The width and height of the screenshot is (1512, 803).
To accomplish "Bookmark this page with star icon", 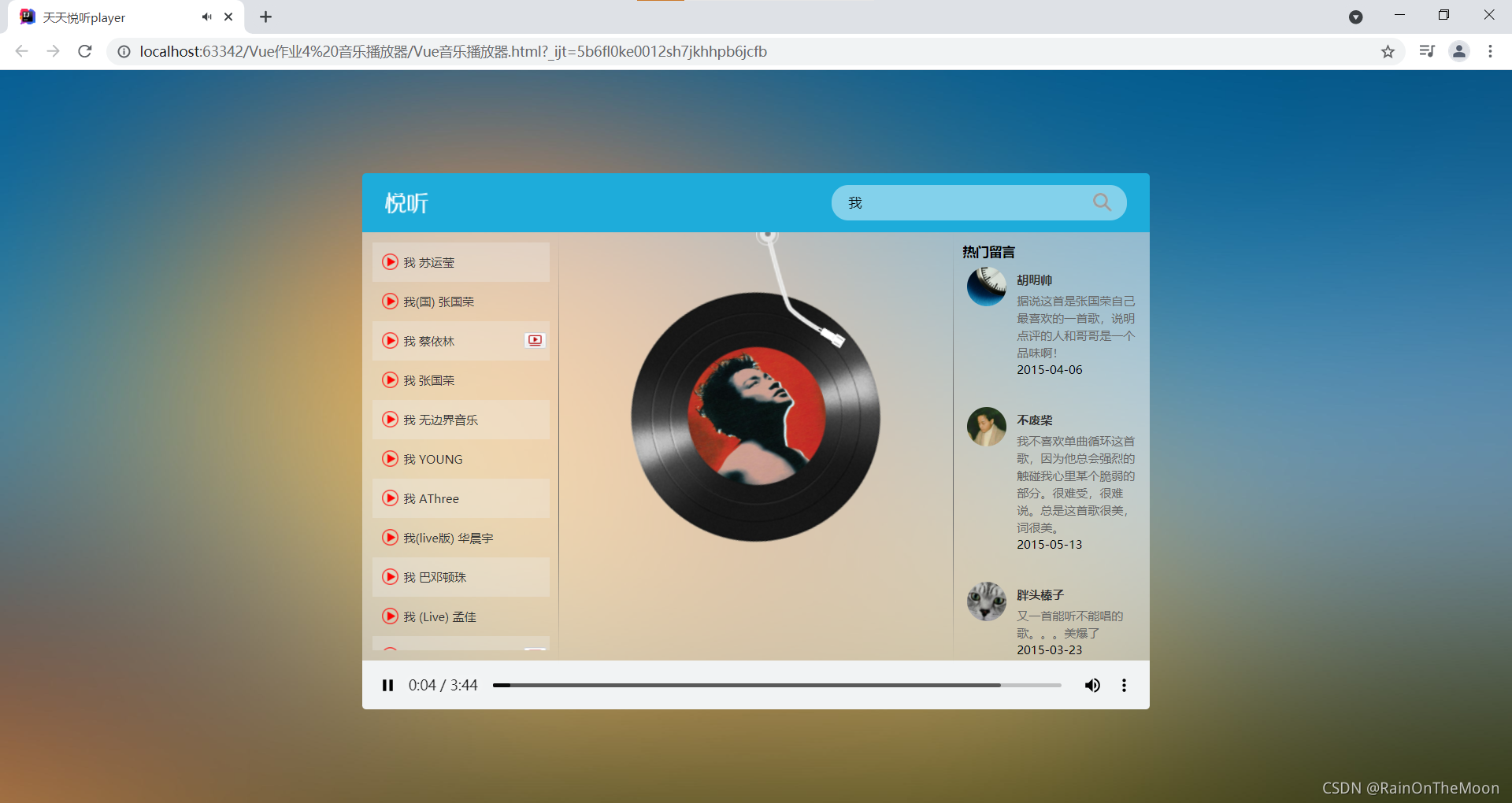I will pyautogui.click(x=1388, y=51).
